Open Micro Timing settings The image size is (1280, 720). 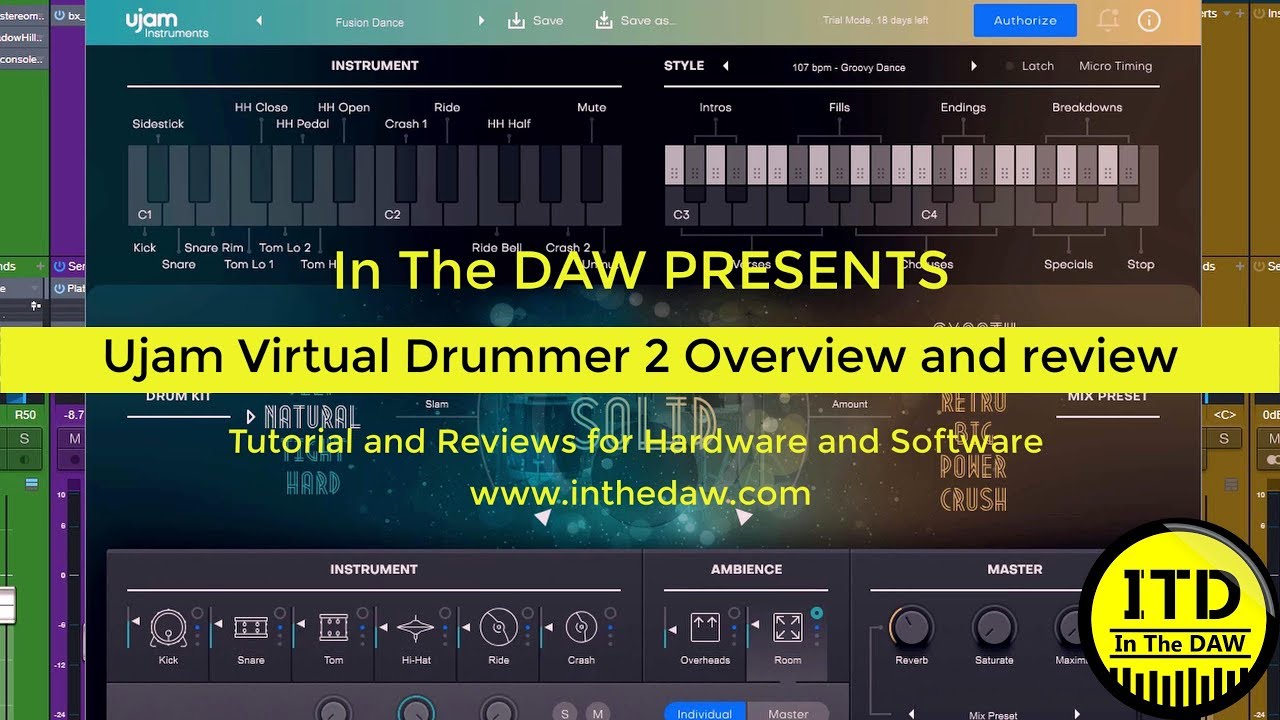pyautogui.click(x=1115, y=66)
